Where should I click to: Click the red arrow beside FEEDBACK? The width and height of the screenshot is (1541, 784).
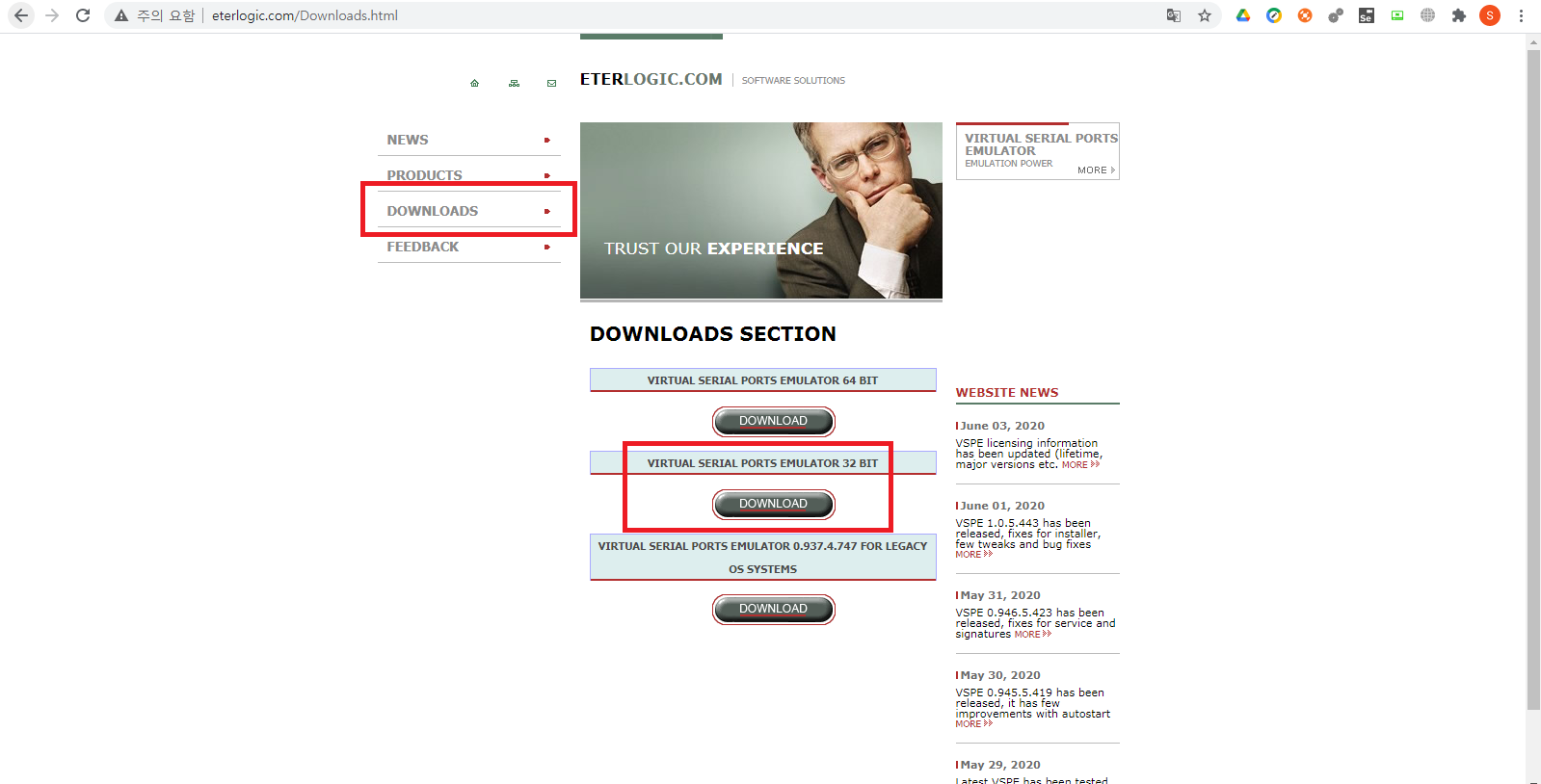[x=546, y=248]
